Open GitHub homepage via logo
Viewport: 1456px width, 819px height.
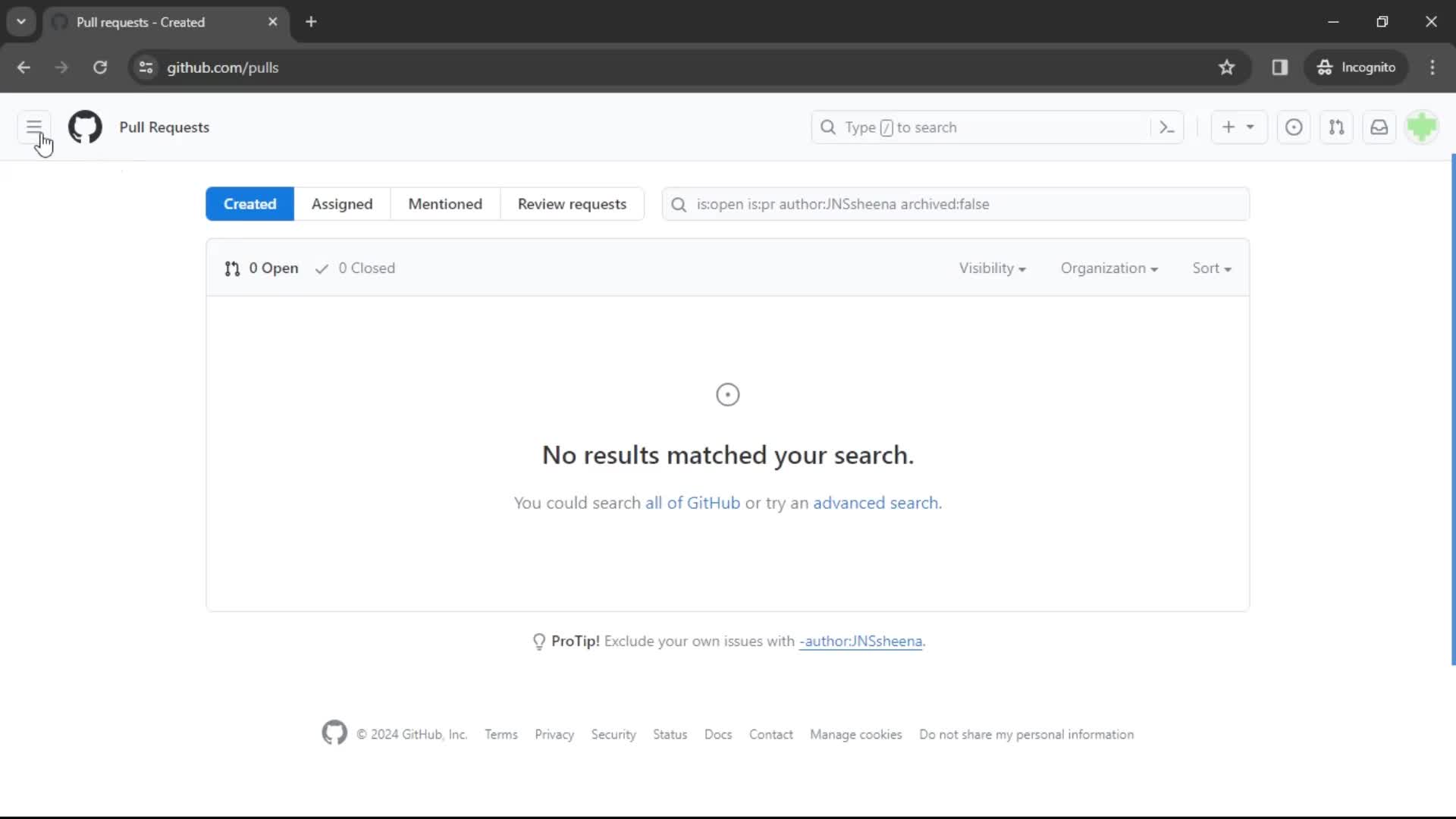[85, 127]
